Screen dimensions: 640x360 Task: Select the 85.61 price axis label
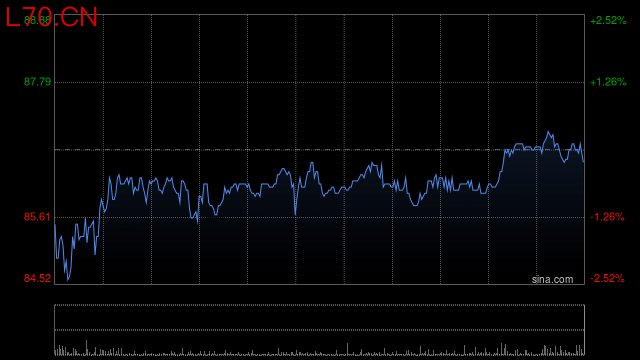click(x=37, y=217)
